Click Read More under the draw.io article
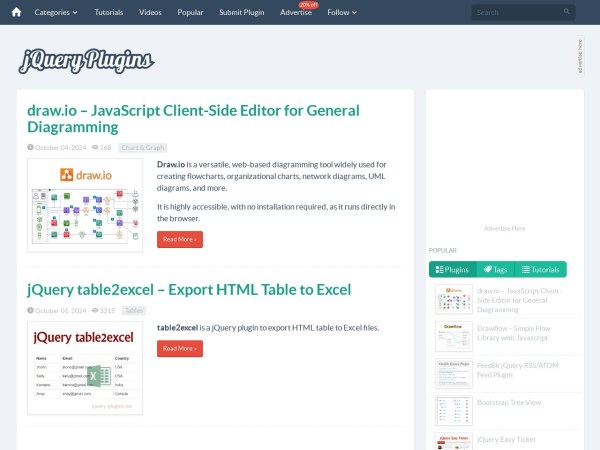This screenshot has height=450, width=600. [179, 239]
